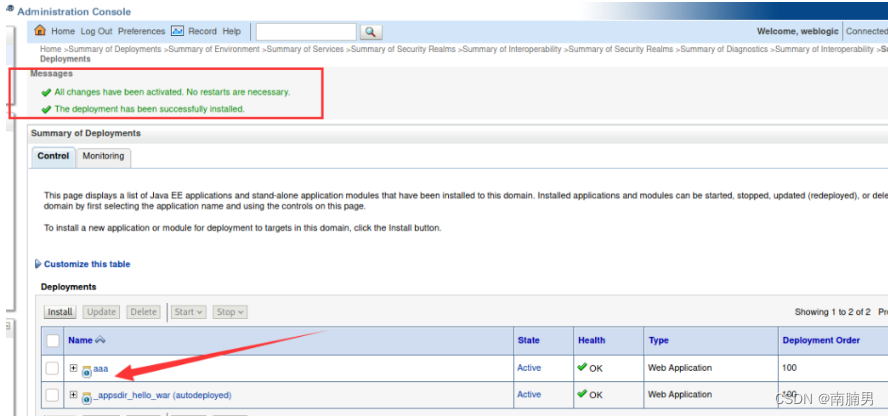Sort by the State column header
888x416 pixels.
(528, 340)
